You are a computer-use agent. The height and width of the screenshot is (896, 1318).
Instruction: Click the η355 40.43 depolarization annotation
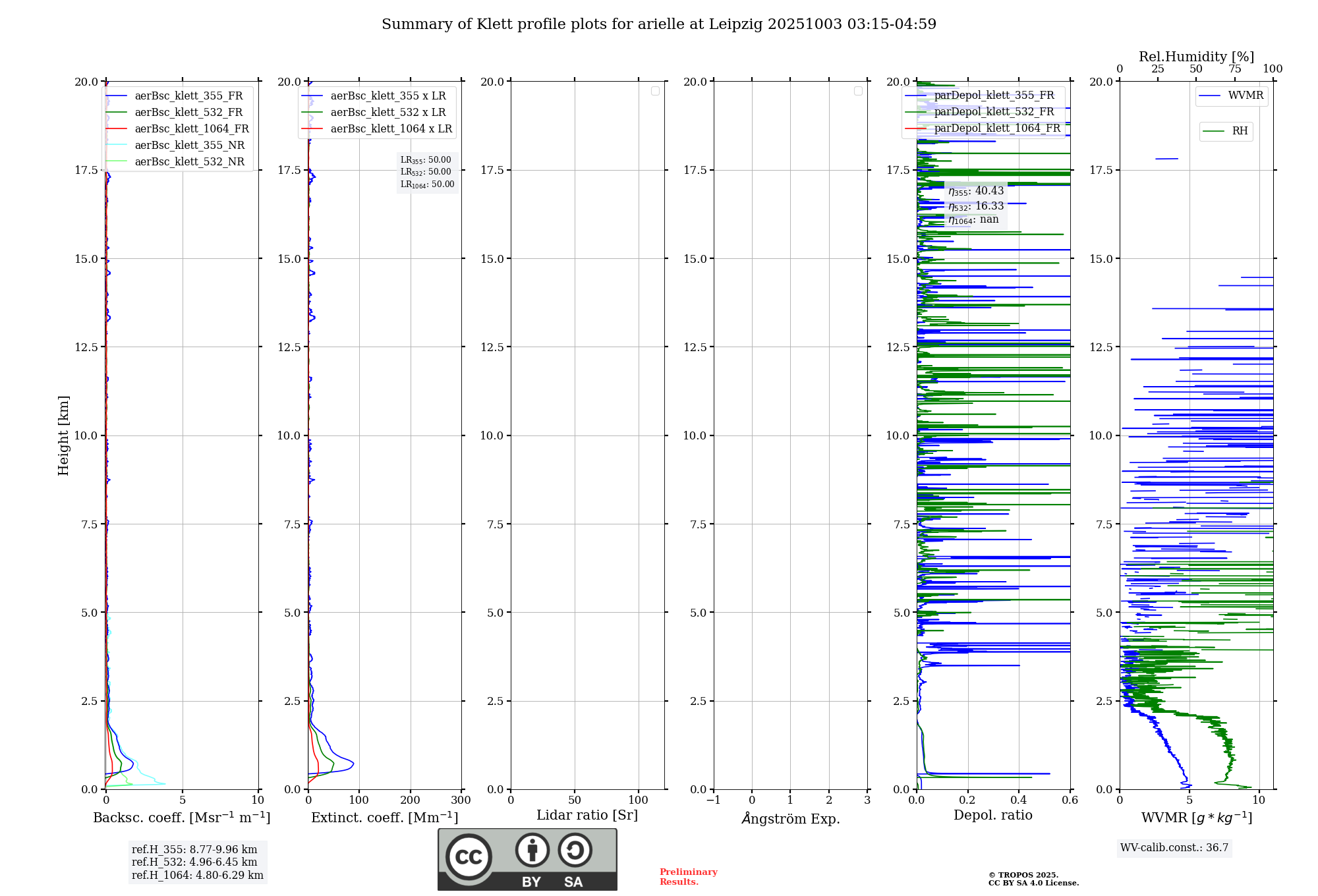pyautogui.click(x=976, y=191)
